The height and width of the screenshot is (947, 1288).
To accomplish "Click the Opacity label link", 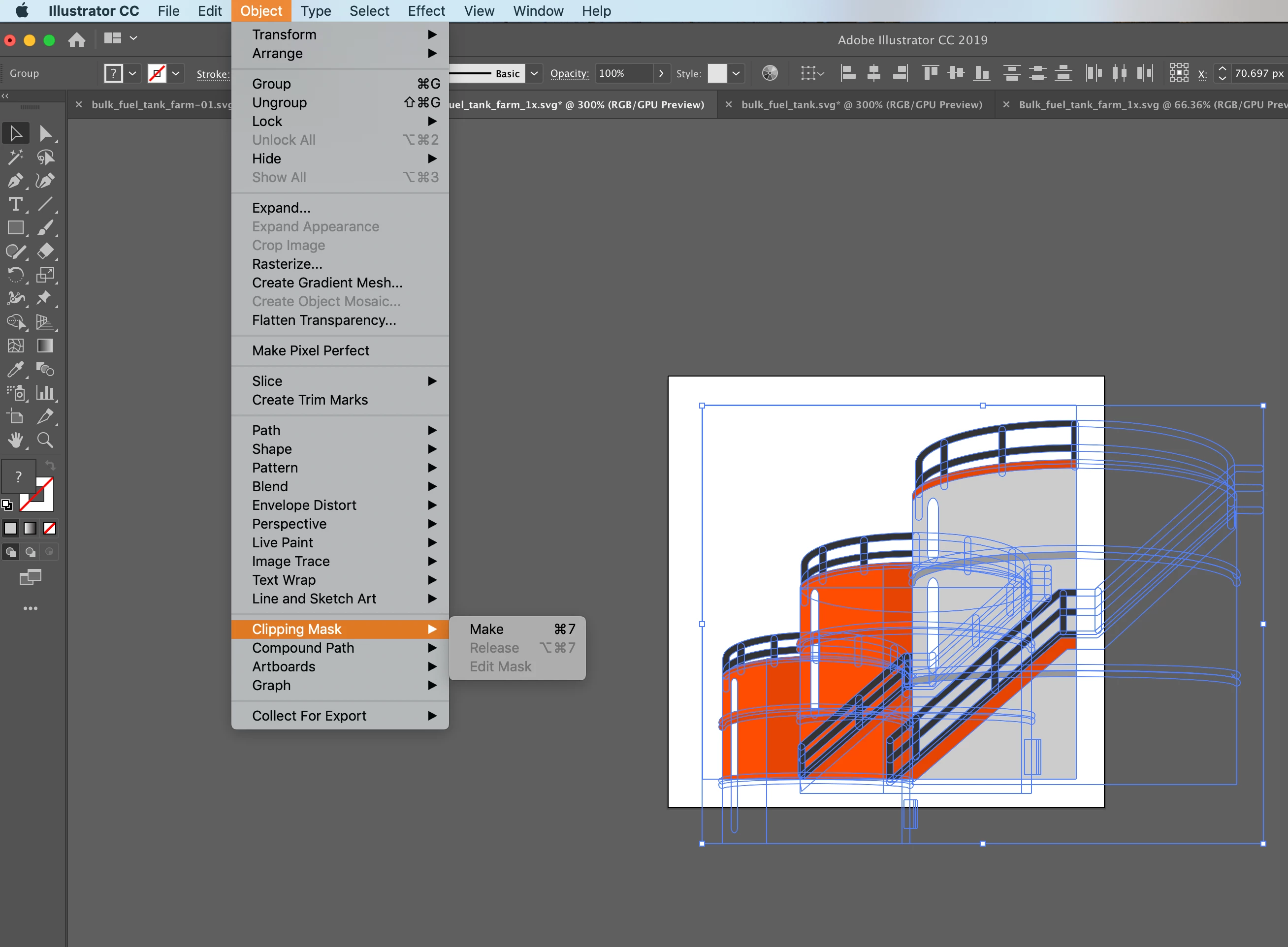I will (569, 73).
